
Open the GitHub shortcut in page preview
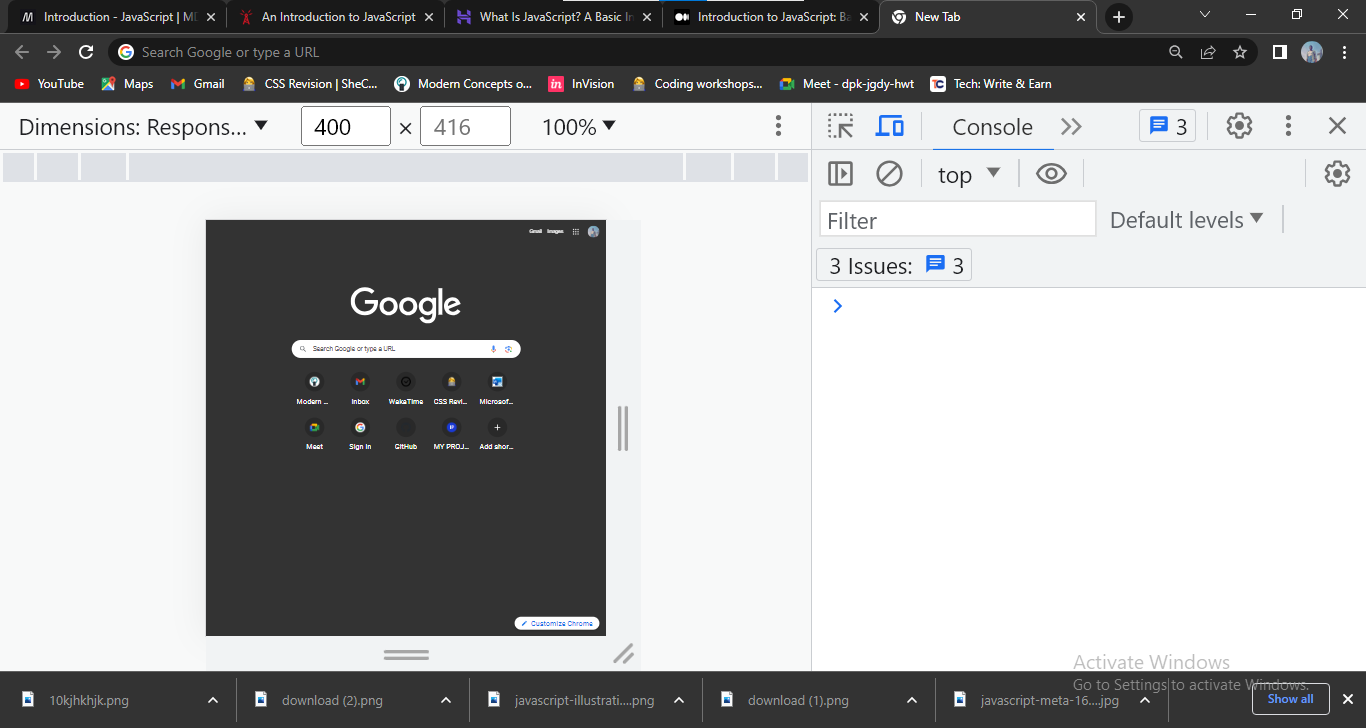pyautogui.click(x=405, y=433)
